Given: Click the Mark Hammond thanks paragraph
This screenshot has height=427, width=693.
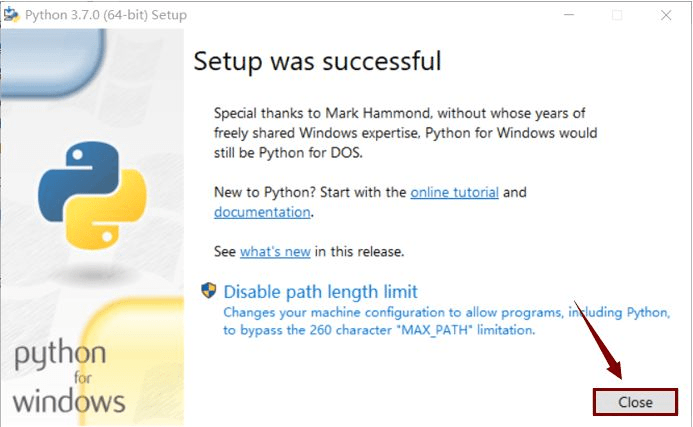Looking at the screenshot, I should tap(405, 132).
